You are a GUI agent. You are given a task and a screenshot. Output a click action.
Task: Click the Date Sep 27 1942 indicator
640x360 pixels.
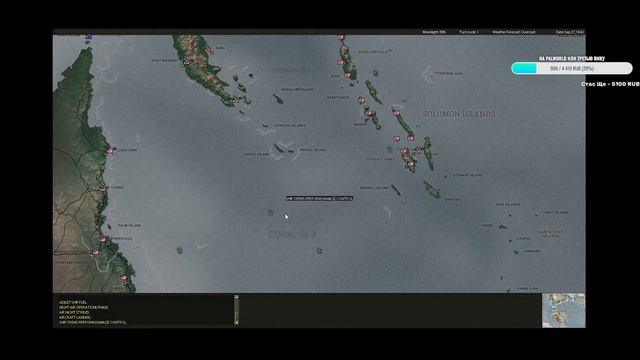point(570,32)
